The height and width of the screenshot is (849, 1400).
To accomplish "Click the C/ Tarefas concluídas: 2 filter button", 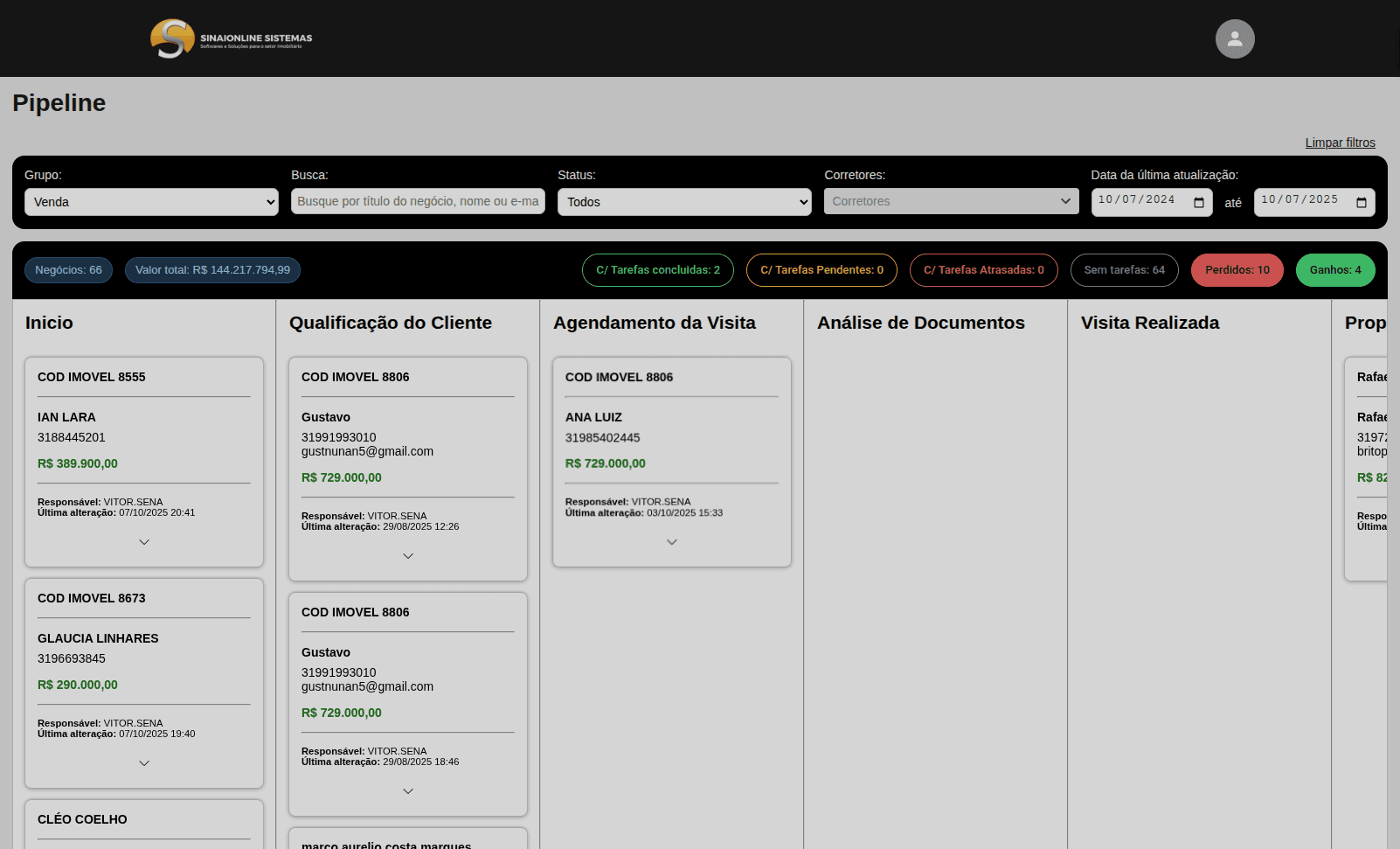I will click(x=657, y=270).
